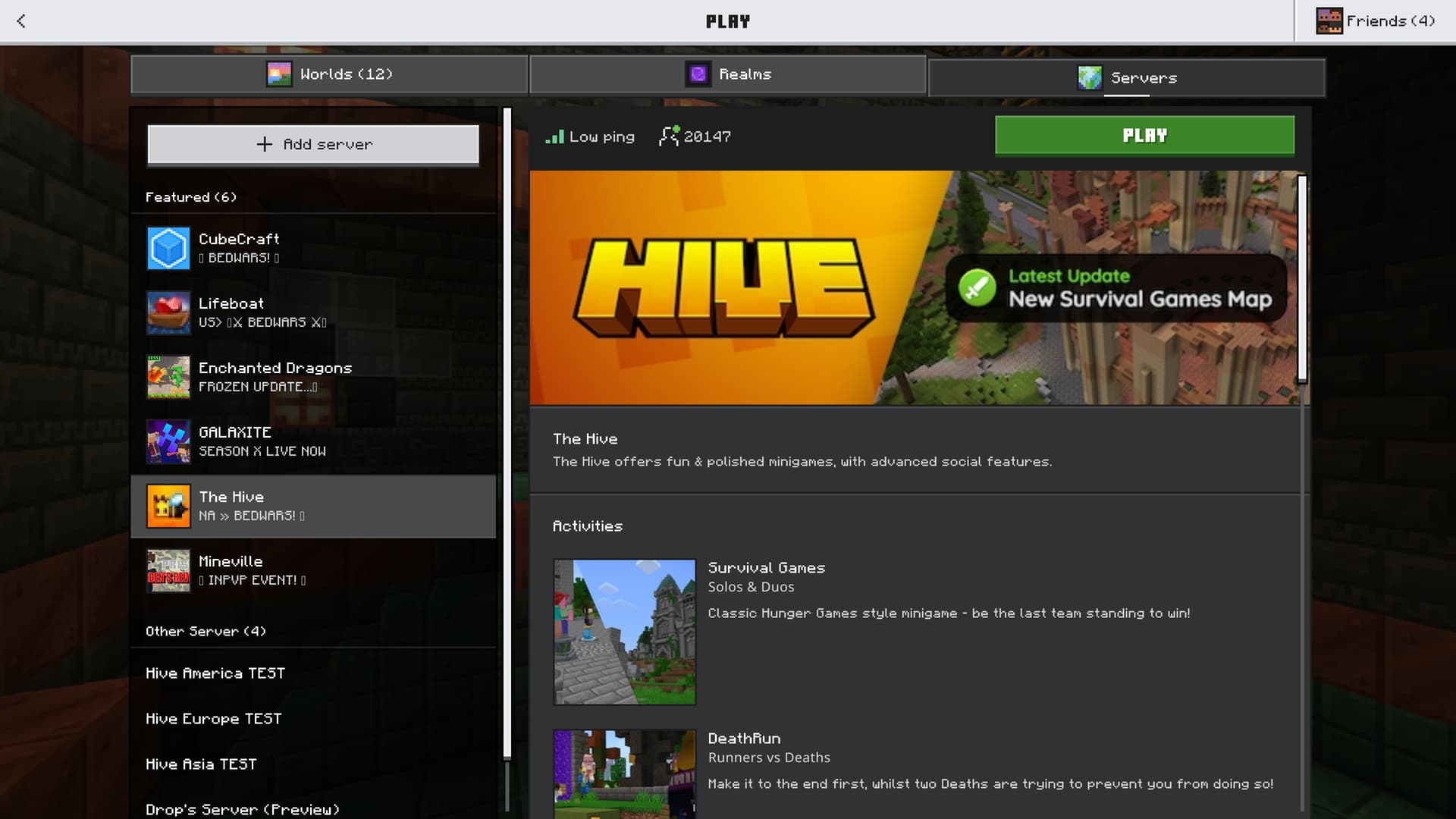Screen dimensions: 1456x819
Task: Click the Low ping signal bars icon
Action: (x=554, y=136)
